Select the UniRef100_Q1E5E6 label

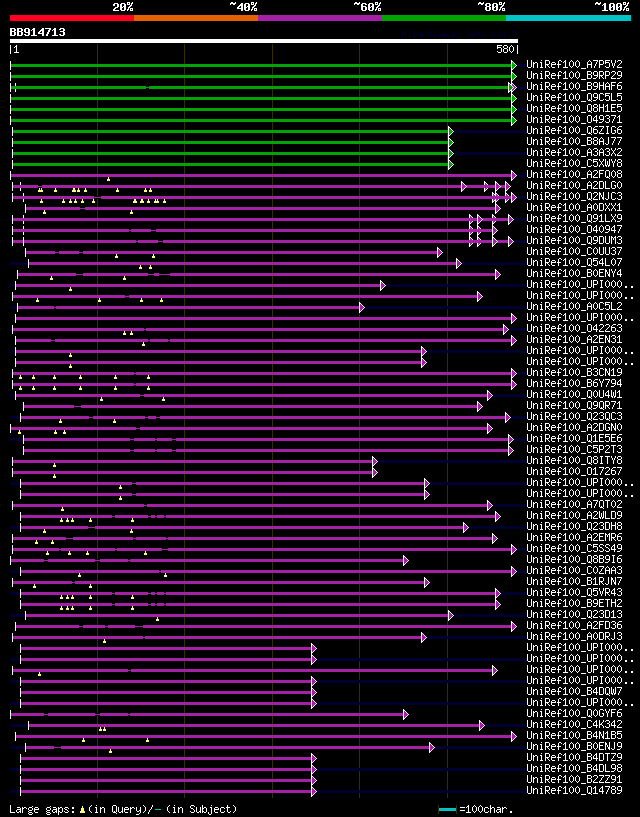click(x=574, y=438)
